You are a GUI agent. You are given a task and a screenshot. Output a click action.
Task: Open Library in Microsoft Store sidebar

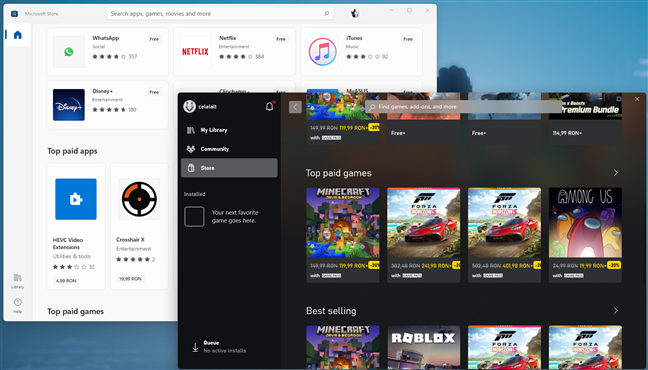[17, 281]
